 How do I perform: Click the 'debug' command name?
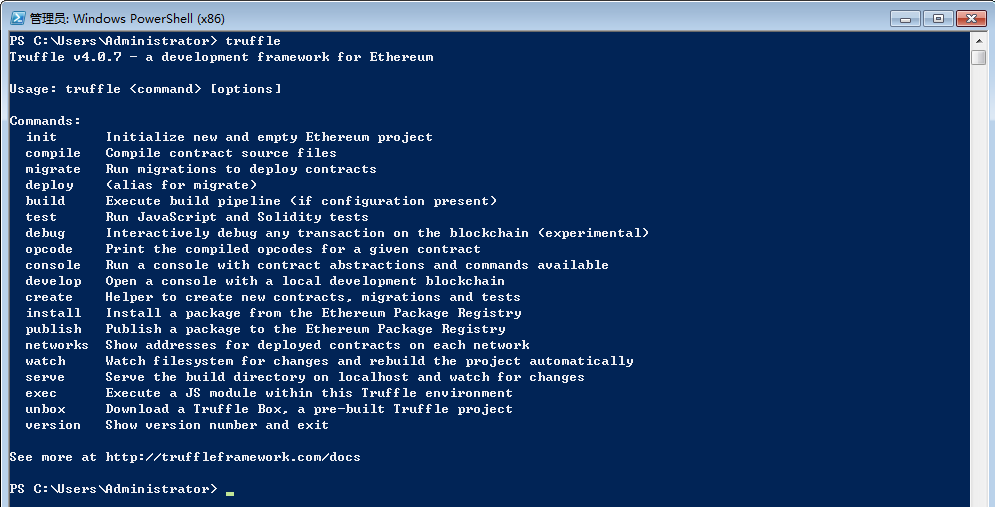[45, 233]
